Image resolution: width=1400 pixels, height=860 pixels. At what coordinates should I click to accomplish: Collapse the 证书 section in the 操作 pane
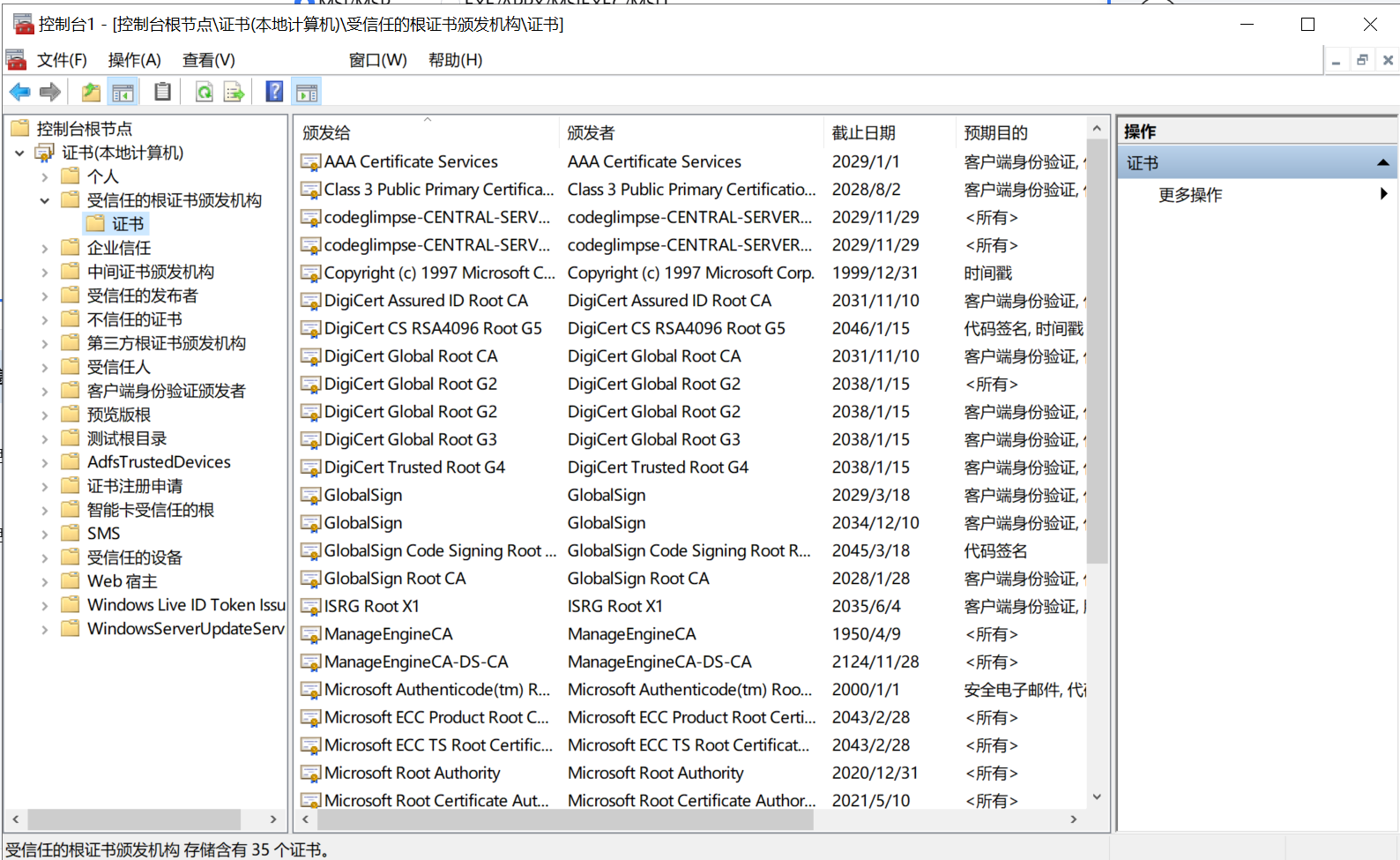click(1382, 163)
